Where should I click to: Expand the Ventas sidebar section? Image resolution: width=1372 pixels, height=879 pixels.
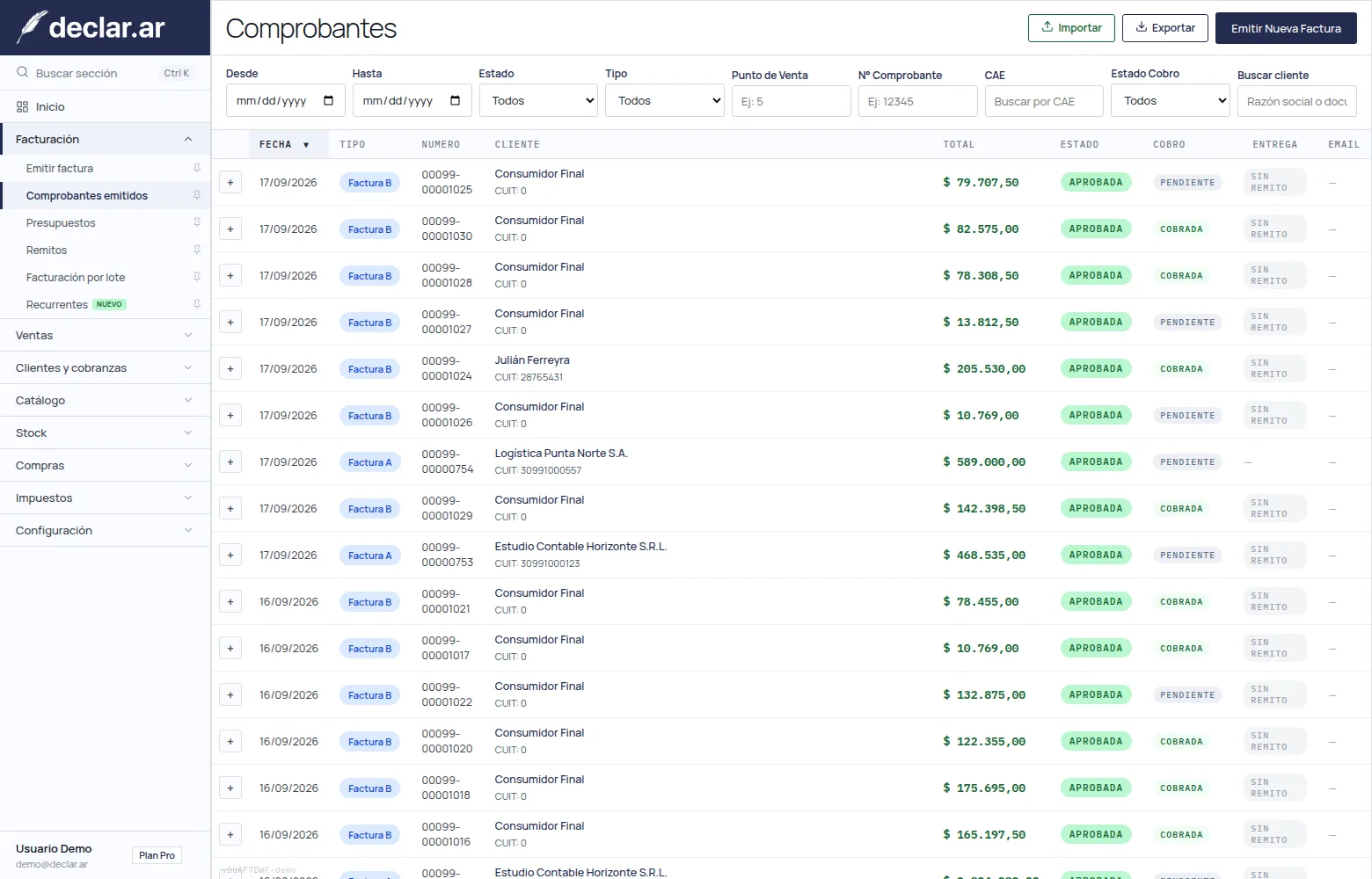106,335
